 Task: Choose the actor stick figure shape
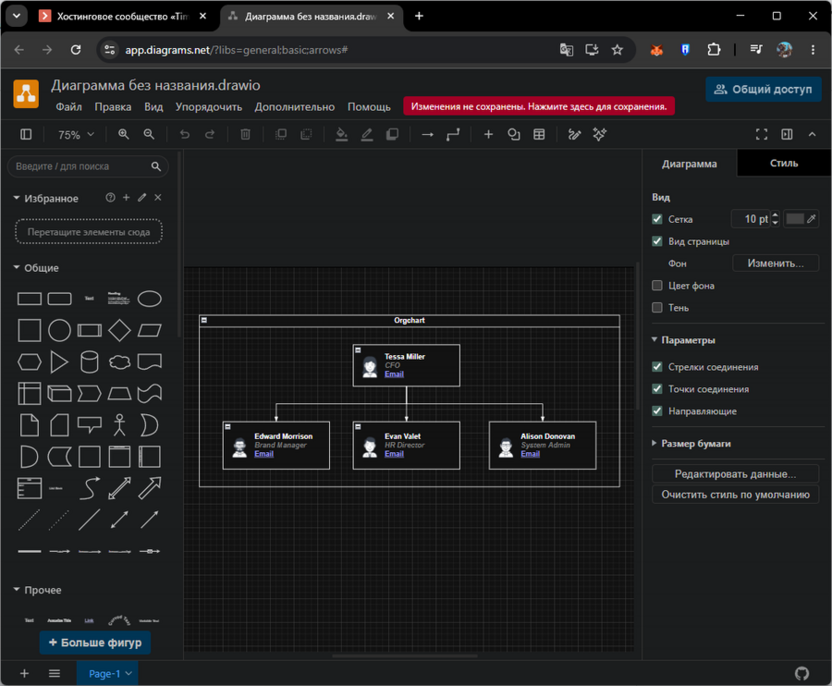(x=119, y=425)
